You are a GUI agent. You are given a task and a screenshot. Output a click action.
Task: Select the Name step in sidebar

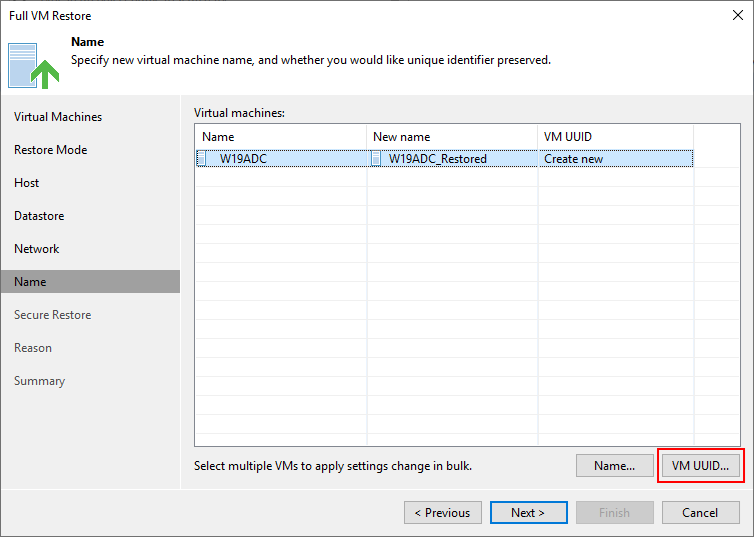pos(90,282)
